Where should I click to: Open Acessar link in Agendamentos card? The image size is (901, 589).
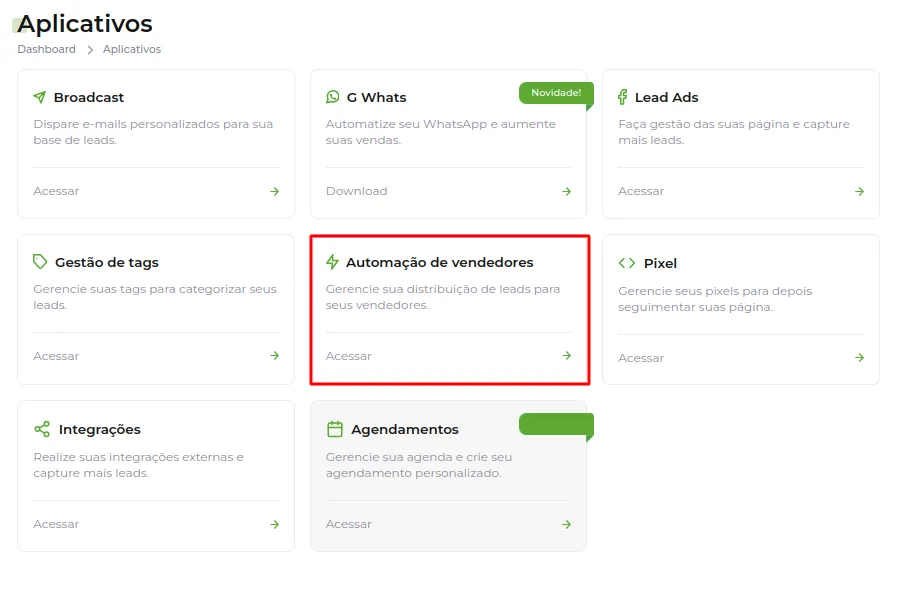[x=349, y=524]
